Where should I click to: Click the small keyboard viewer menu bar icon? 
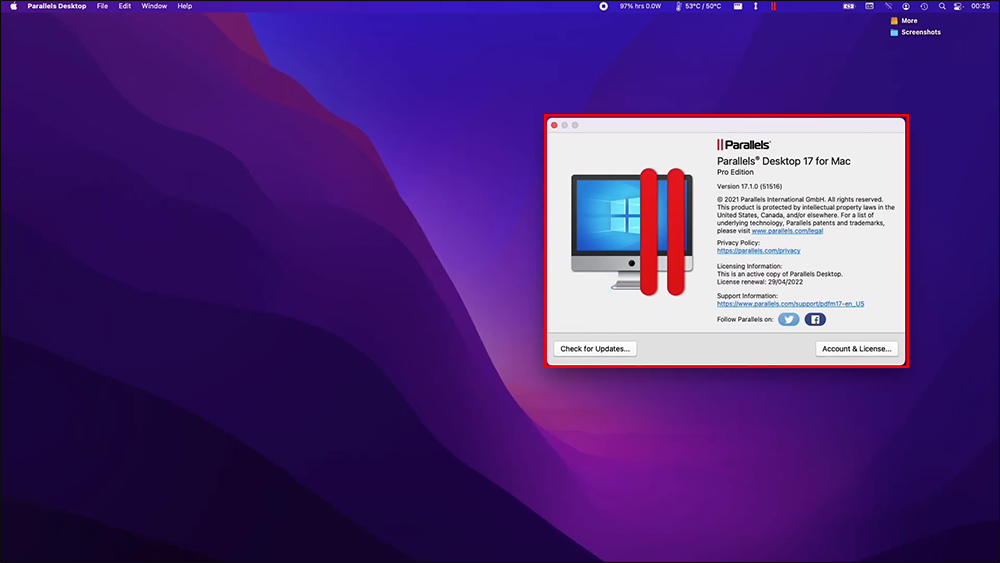[738, 6]
